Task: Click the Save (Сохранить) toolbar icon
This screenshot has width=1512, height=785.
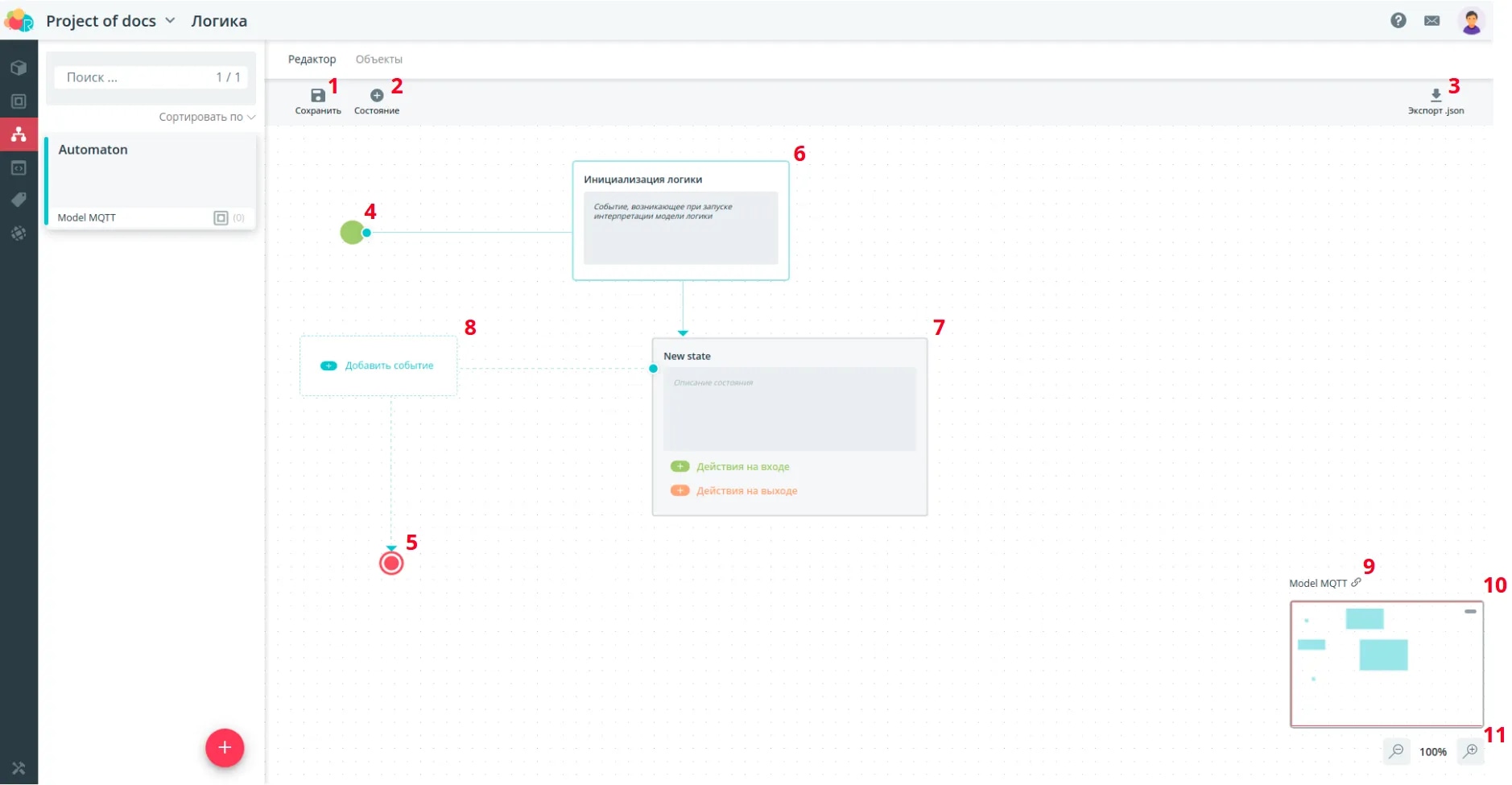Action: (x=318, y=96)
